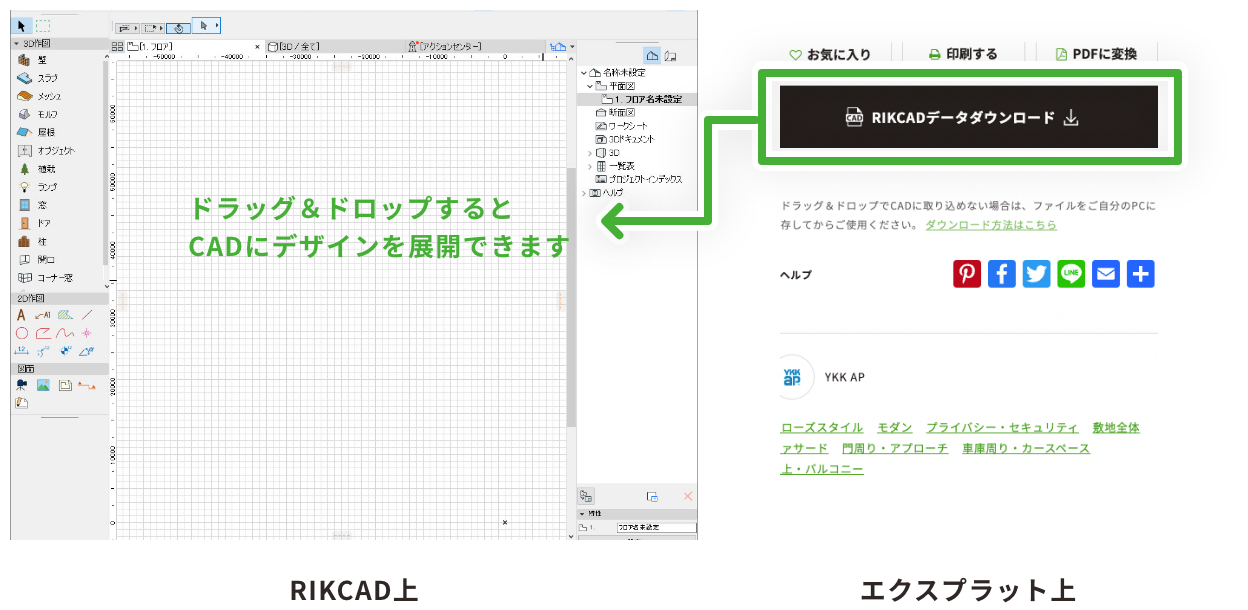Select the picture image tool in 図面 section
This screenshot has height=610, width=1248.
tap(43, 385)
